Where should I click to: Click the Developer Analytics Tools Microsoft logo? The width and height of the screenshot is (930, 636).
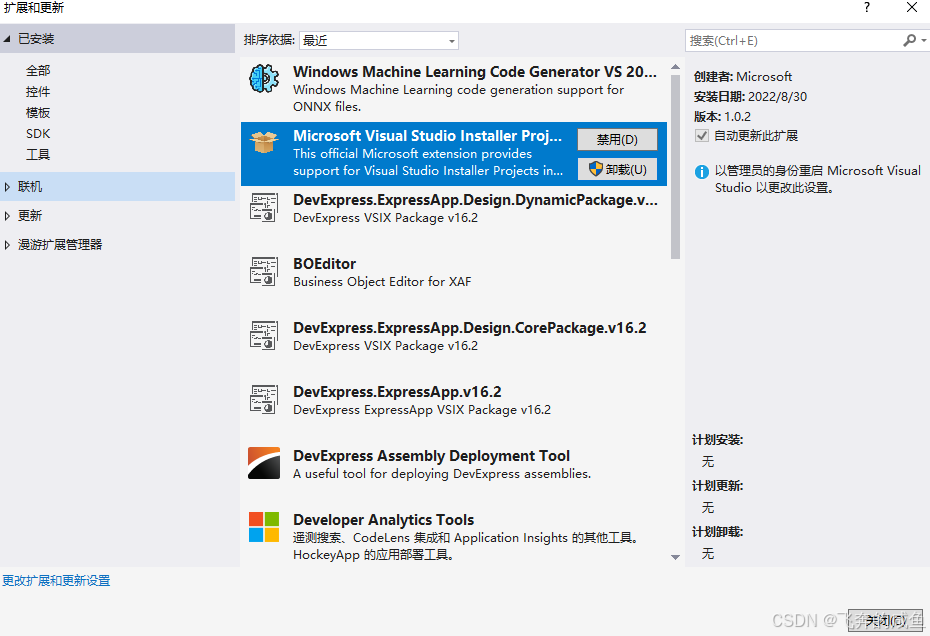click(264, 527)
